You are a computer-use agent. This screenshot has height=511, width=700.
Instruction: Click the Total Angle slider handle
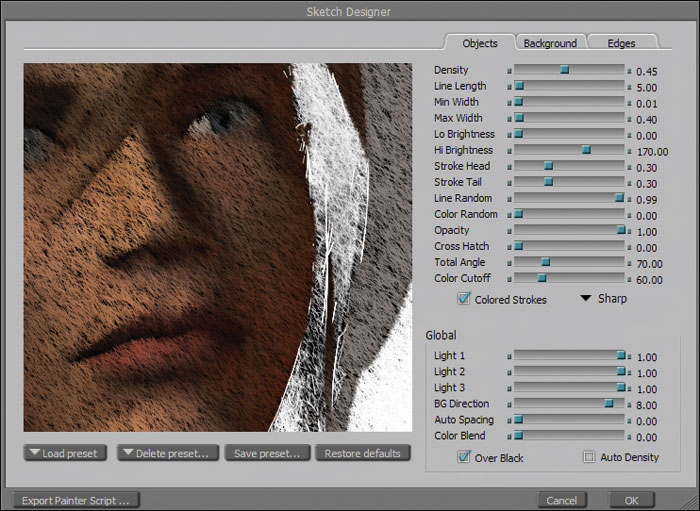point(545,262)
